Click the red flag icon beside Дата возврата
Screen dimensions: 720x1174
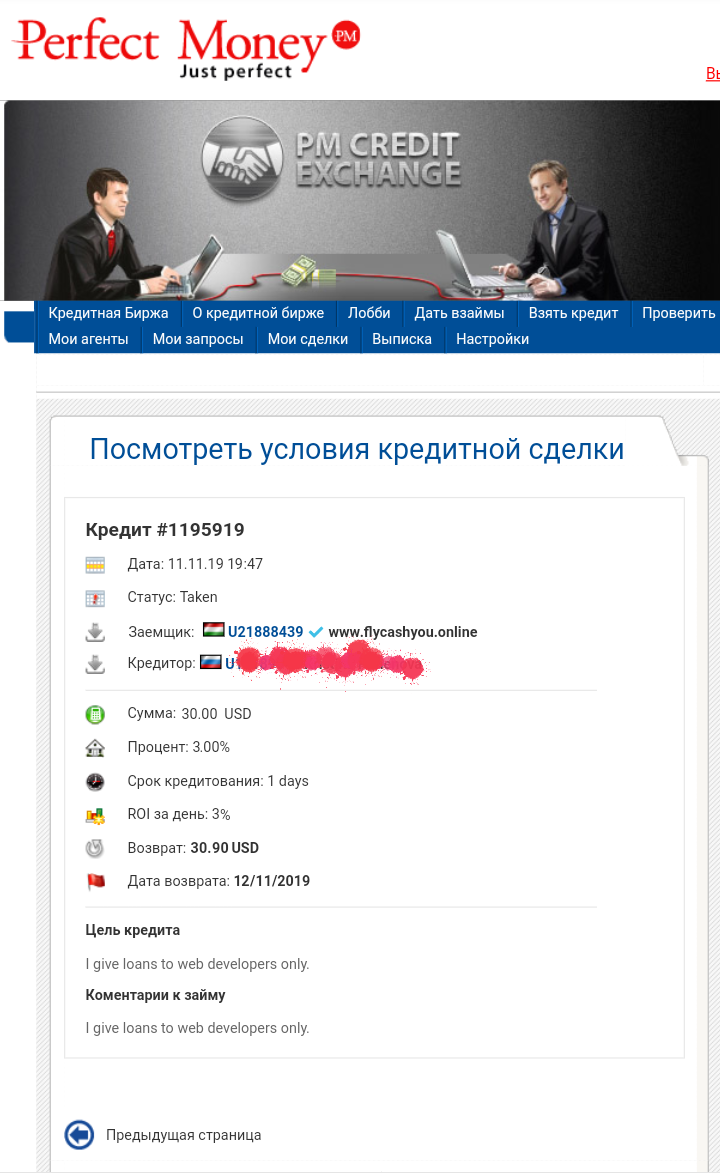coord(96,881)
